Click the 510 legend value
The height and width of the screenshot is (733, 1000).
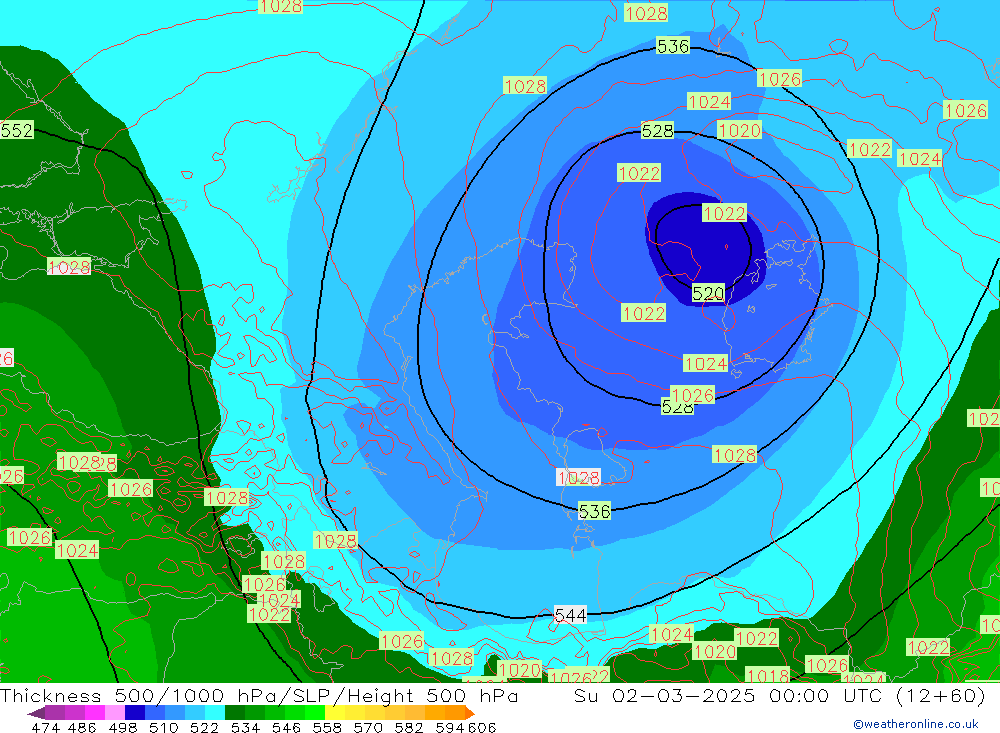click(163, 727)
